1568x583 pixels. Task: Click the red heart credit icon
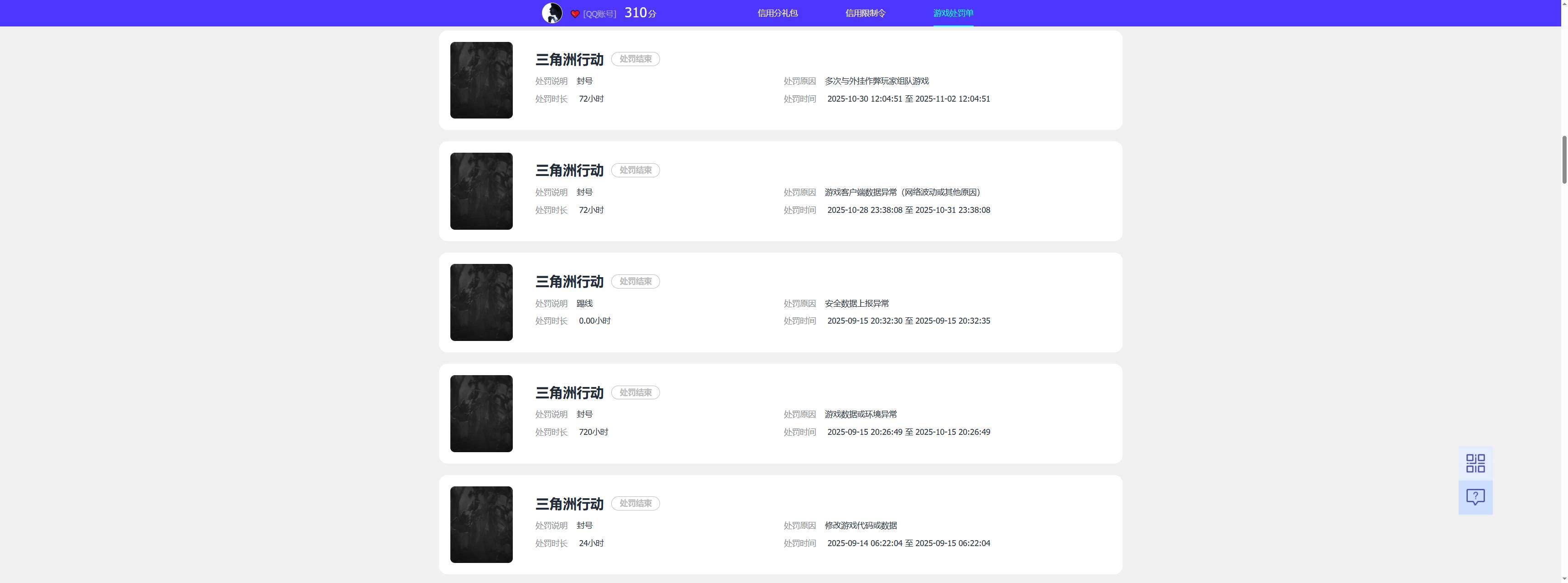[575, 14]
